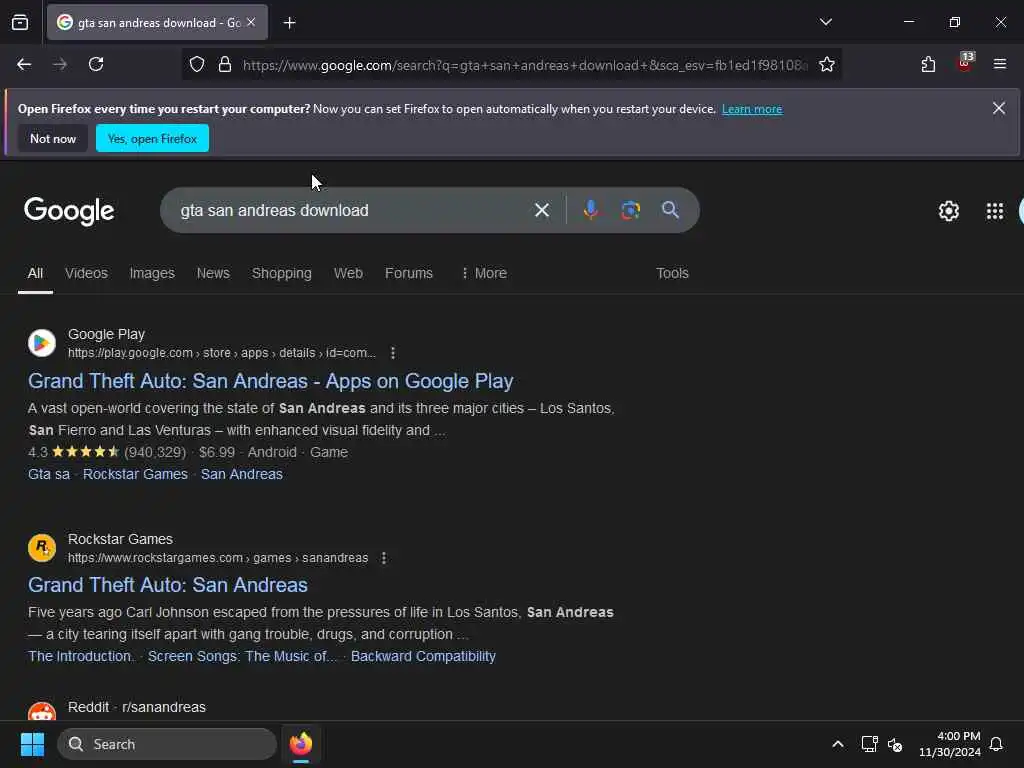
Task: Clear the search query text
Action: [541, 210]
